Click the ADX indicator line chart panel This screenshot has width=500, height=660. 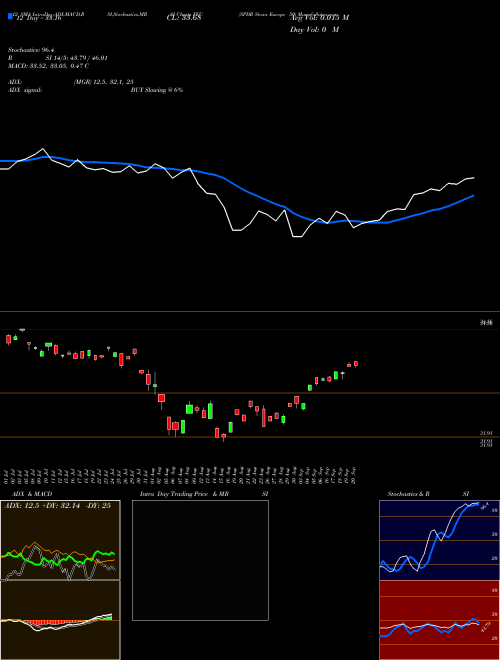tap(60, 540)
